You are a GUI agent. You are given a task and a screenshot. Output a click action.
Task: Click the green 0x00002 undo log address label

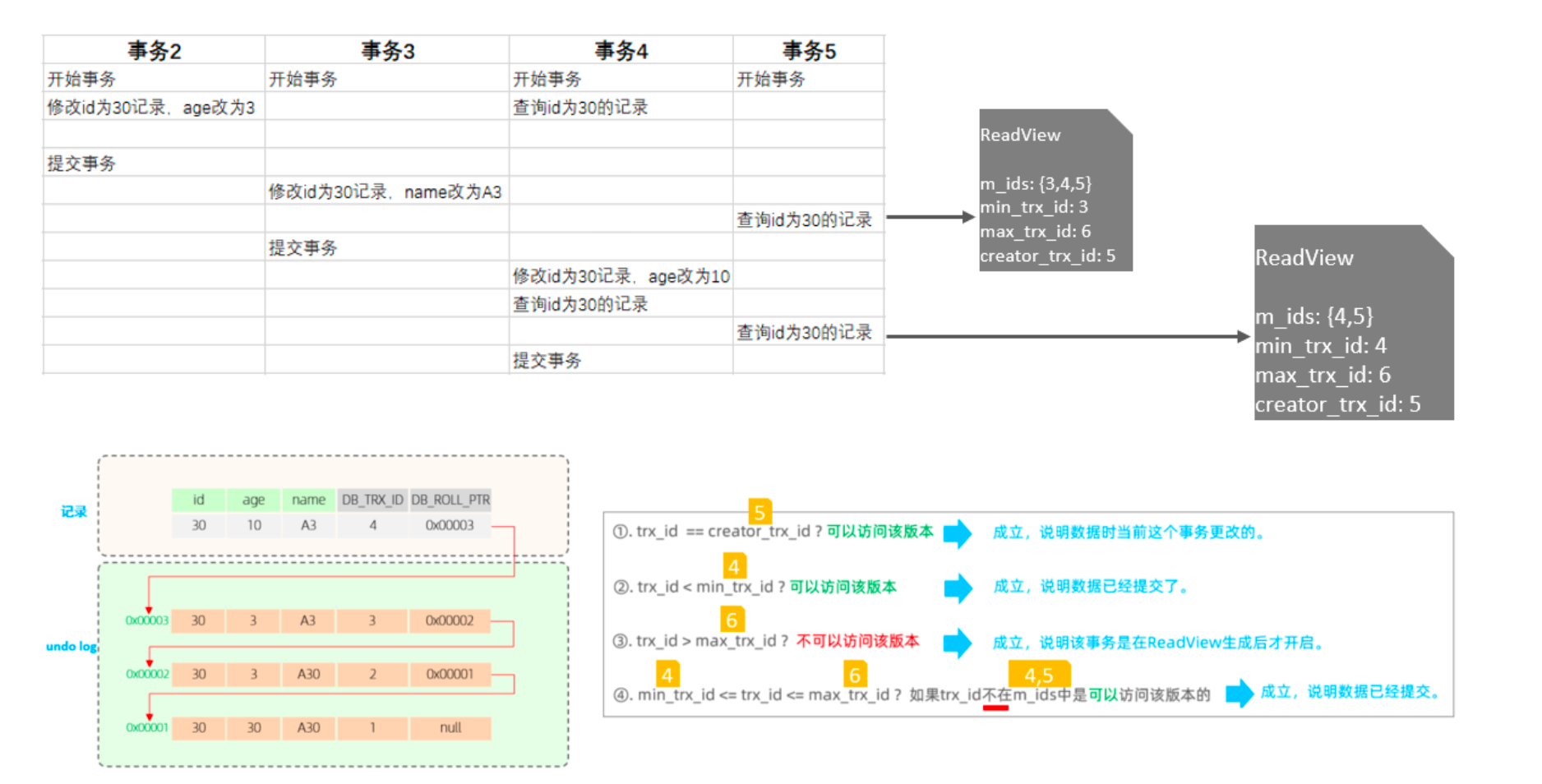coord(146,674)
